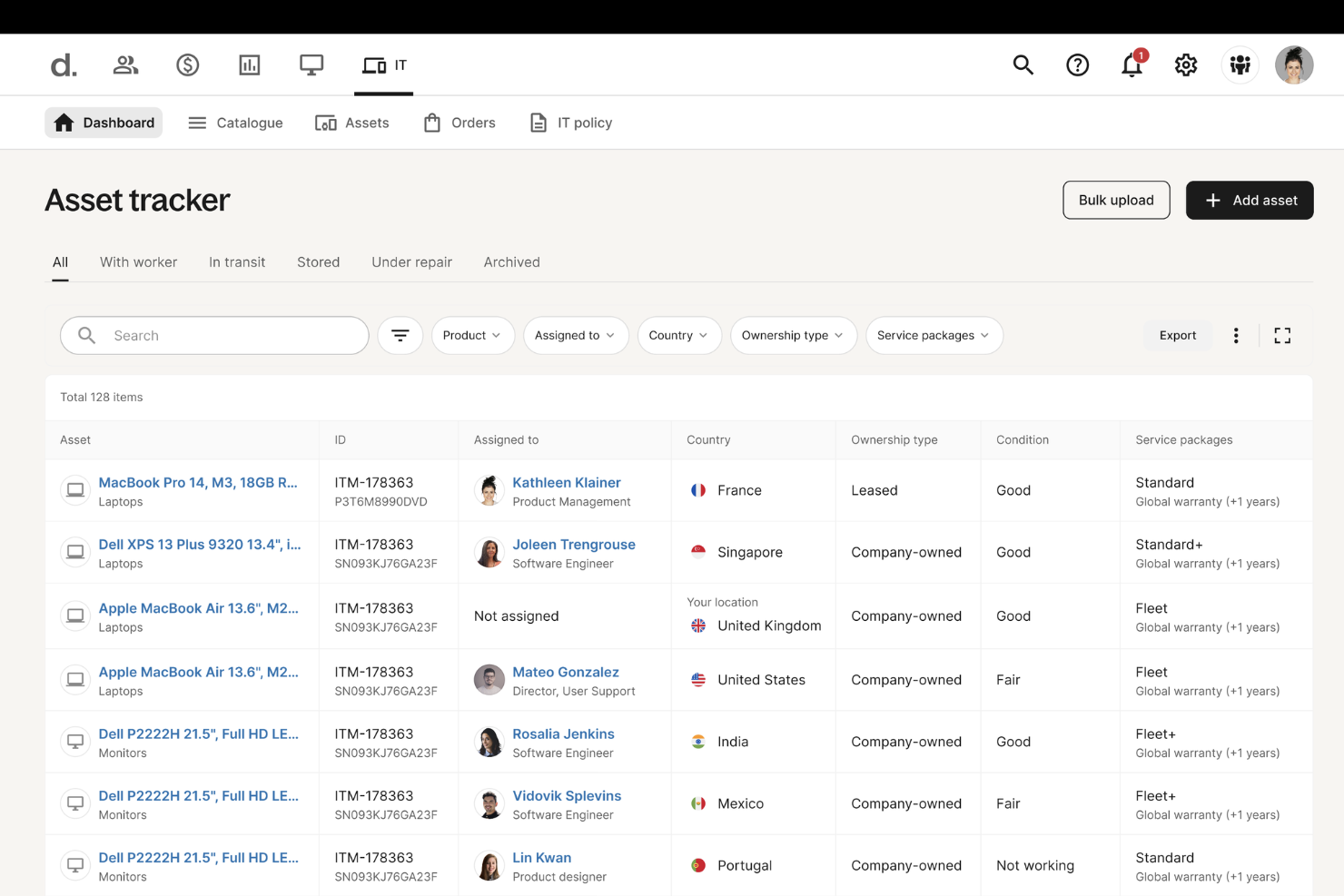Switch to the Under repair tab
Screen dimensions: 1344x896
coord(411,261)
